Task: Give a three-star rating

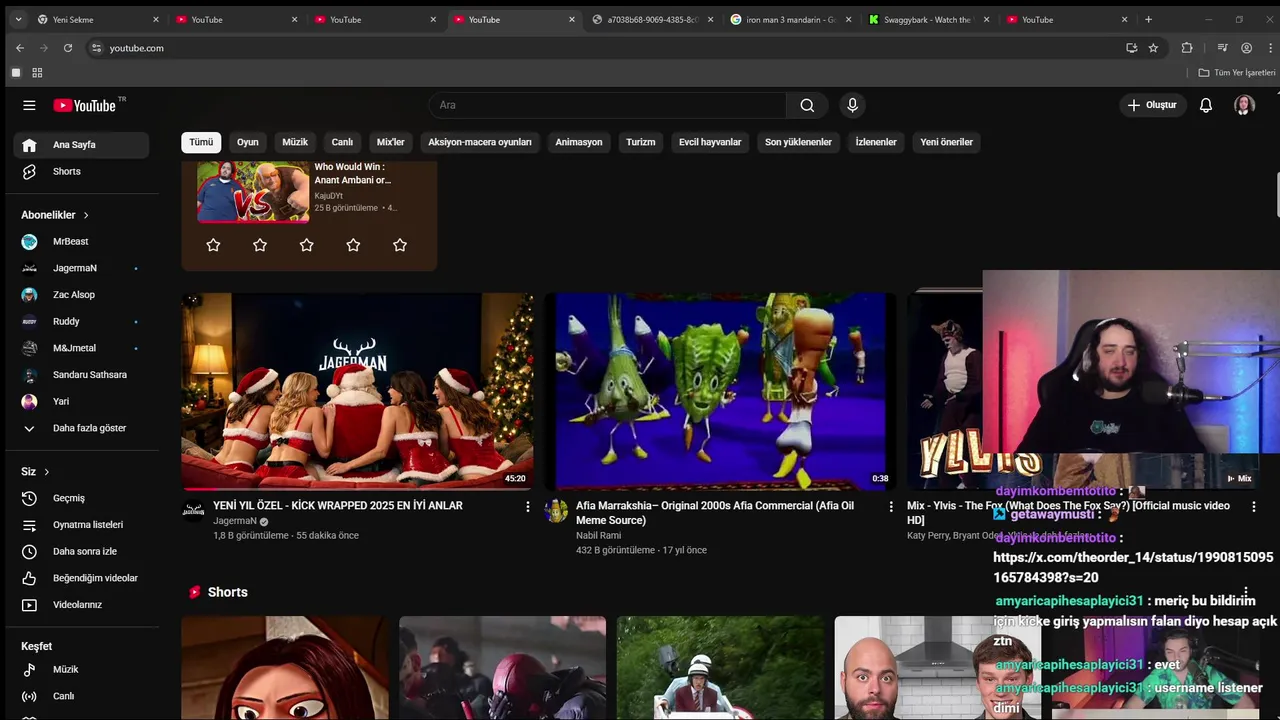Action: 307,245
